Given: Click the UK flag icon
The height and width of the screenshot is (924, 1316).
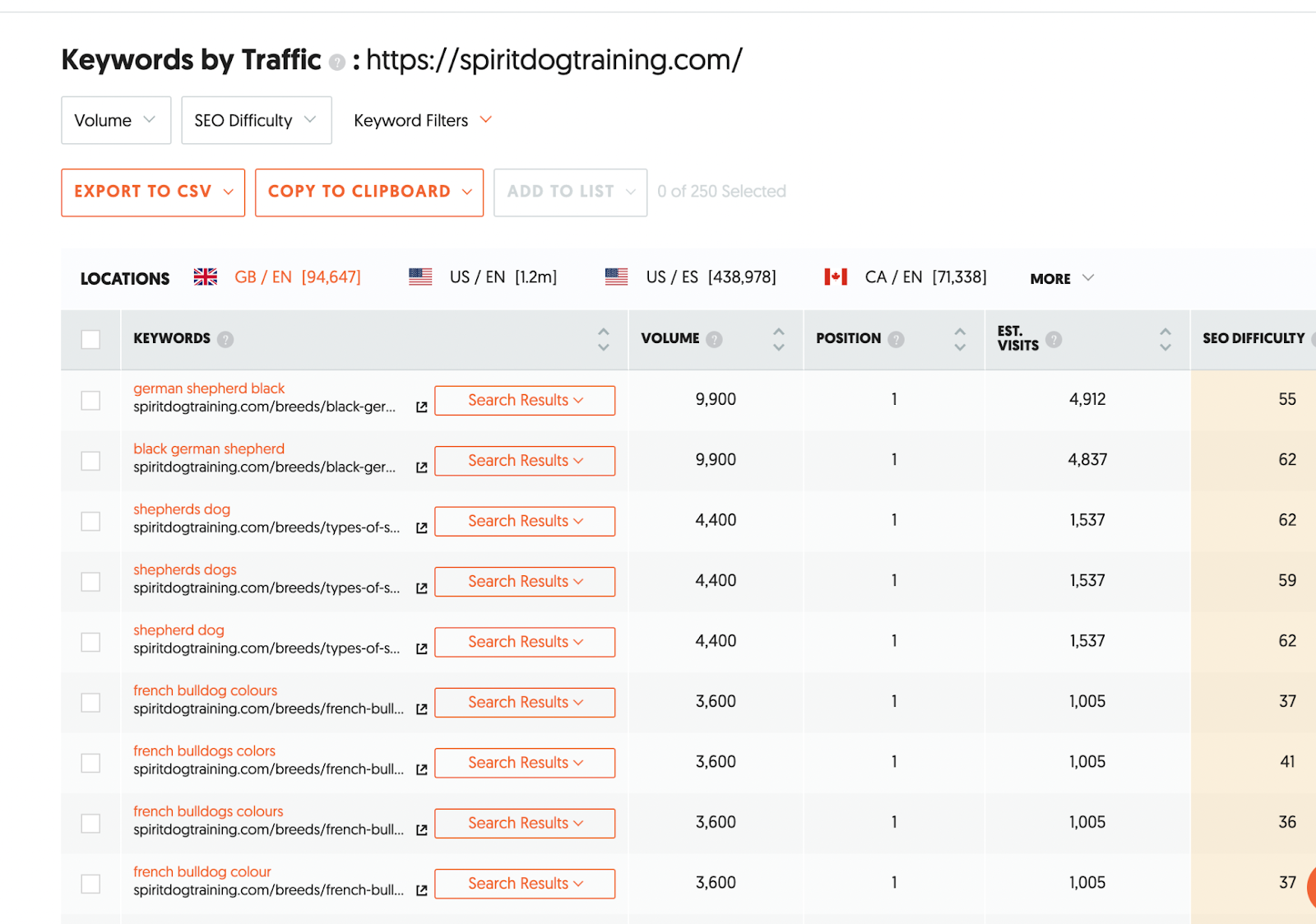Looking at the screenshot, I should (x=206, y=277).
